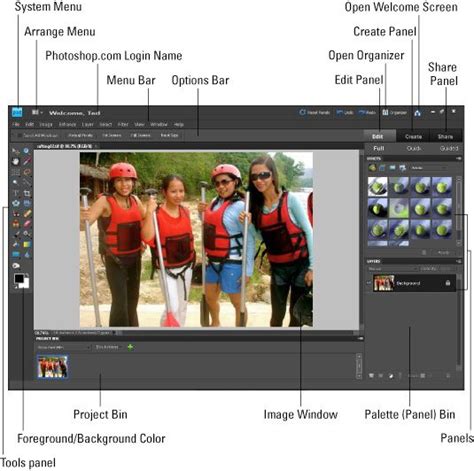Select the Spot Healing Brush tool
The height and width of the screenshot is (471, 474).
click(27, 214)
